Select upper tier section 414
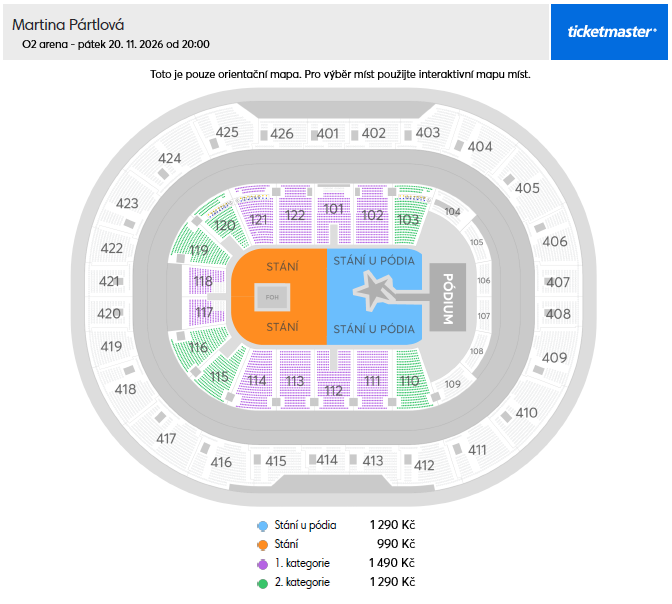 pos(327,460)
